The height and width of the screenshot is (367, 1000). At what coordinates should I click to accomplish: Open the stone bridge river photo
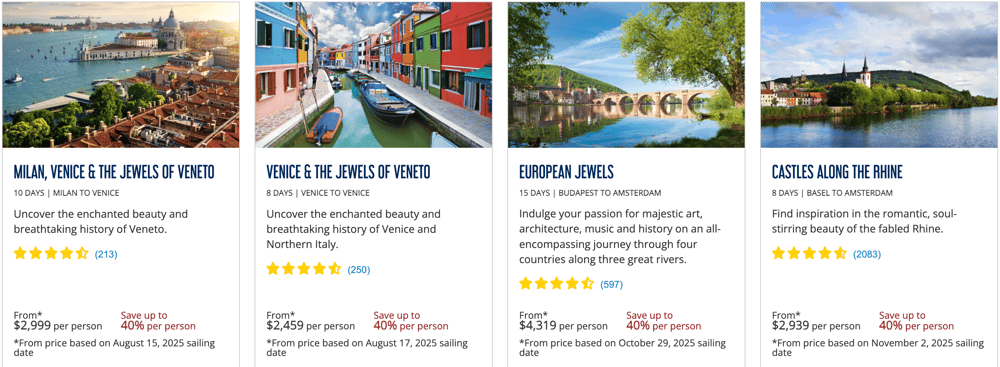626,75
